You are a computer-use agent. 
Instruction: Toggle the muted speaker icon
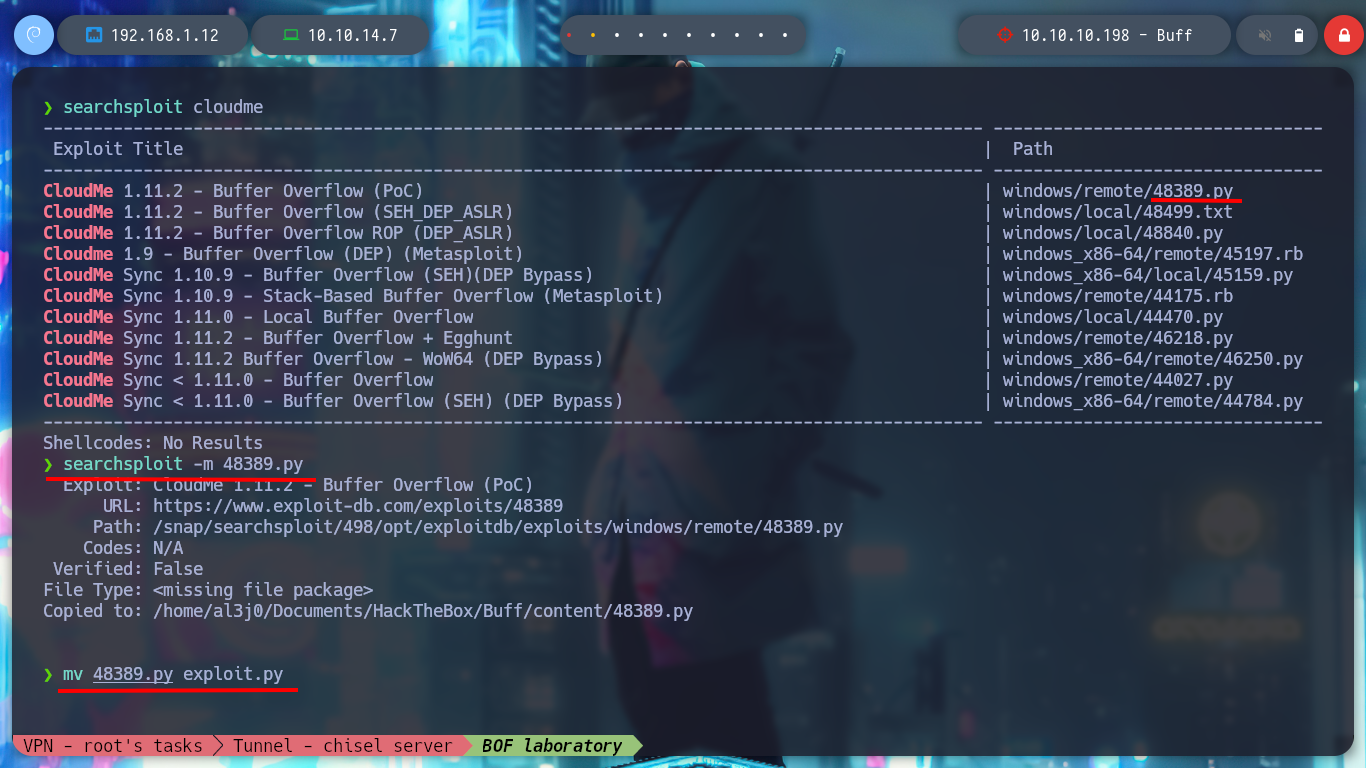(1265, 35)
